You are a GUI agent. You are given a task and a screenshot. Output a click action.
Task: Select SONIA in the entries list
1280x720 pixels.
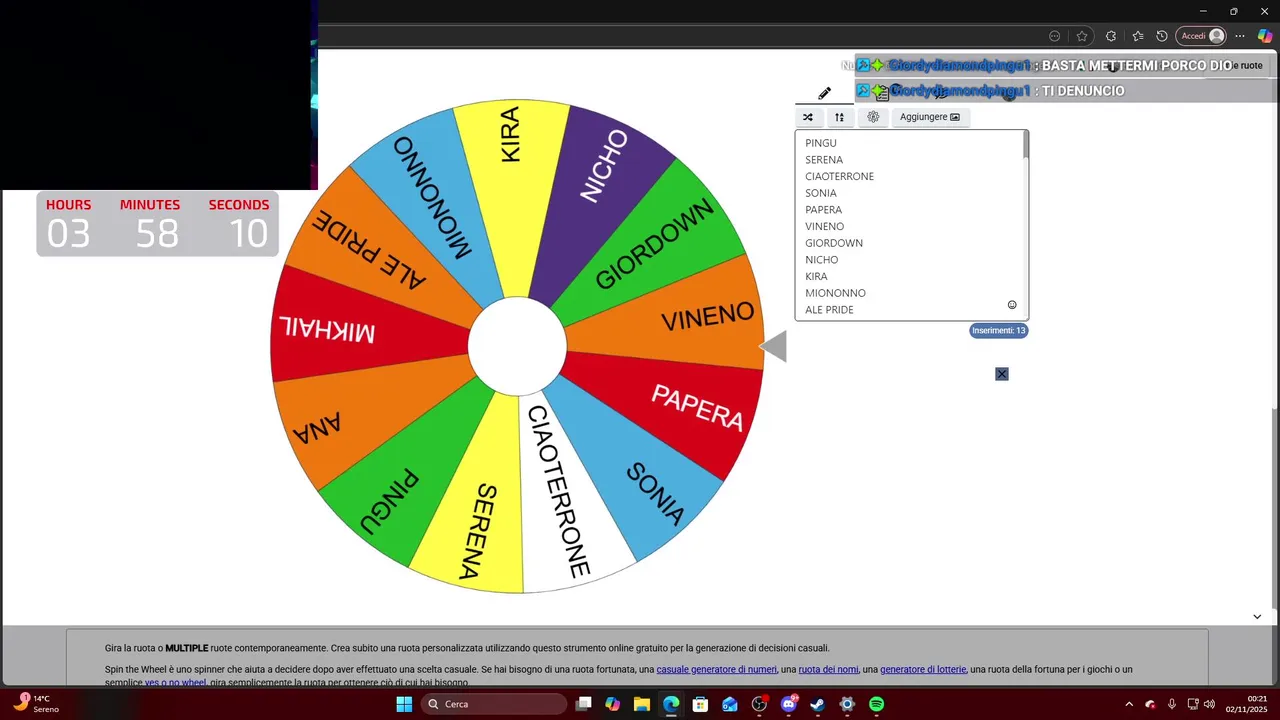click(821, 193)
